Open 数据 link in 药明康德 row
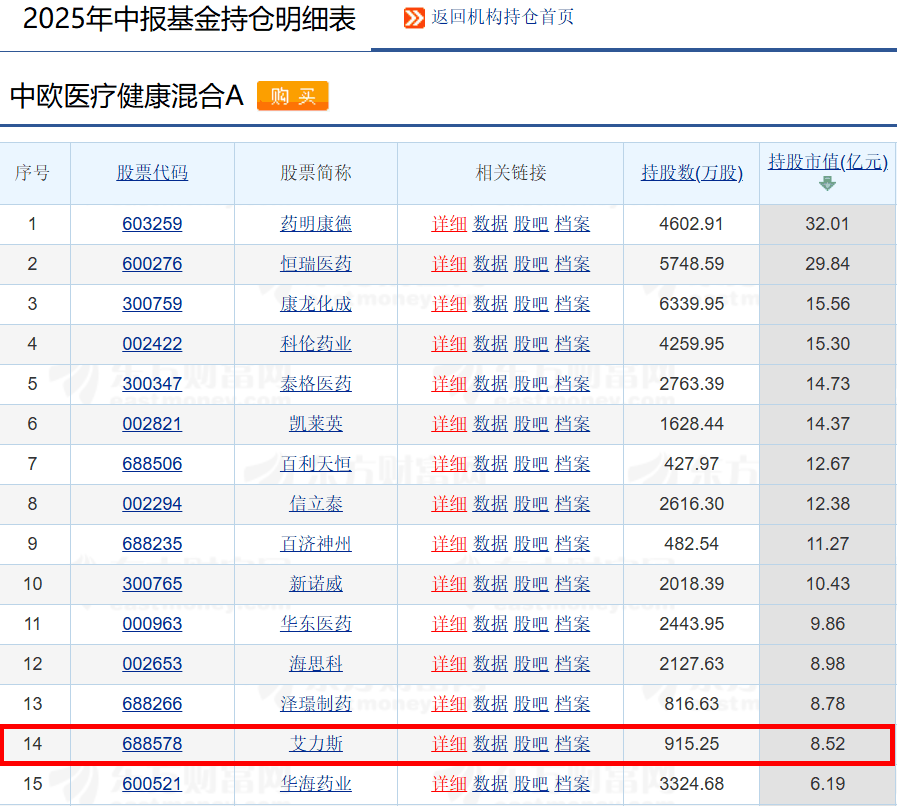 490,224
